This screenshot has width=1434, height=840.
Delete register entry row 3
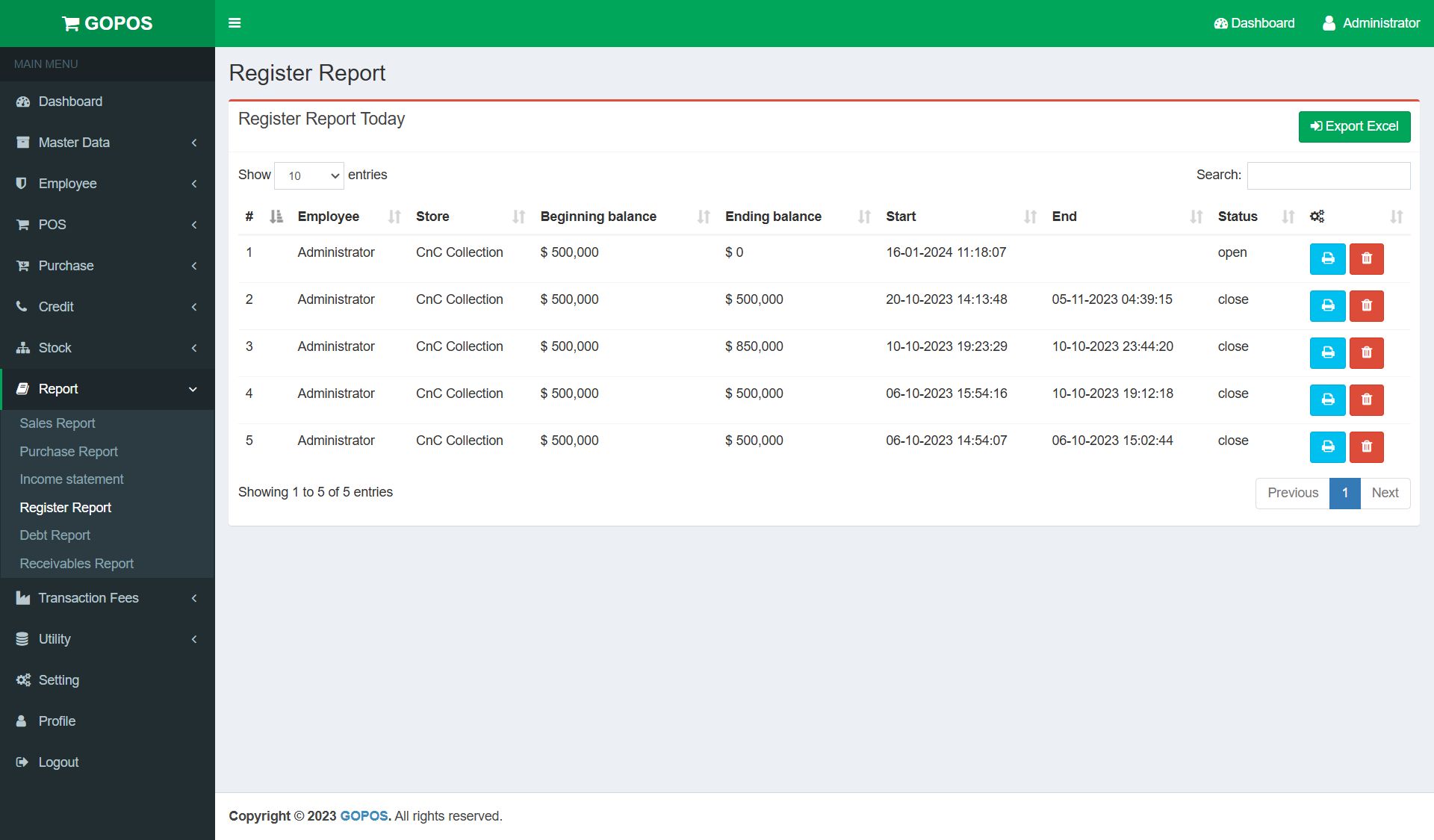[x=1366, y=353]
